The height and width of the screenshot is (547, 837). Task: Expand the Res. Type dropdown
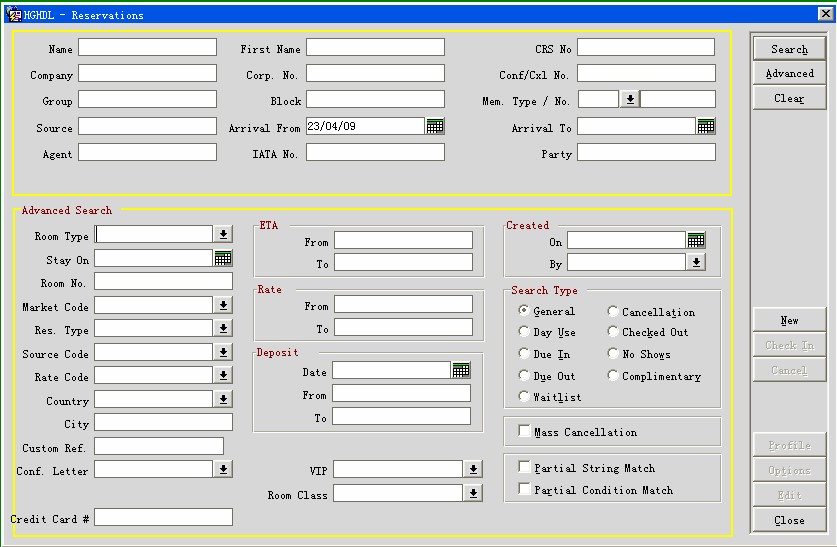(x=223, y=329)
